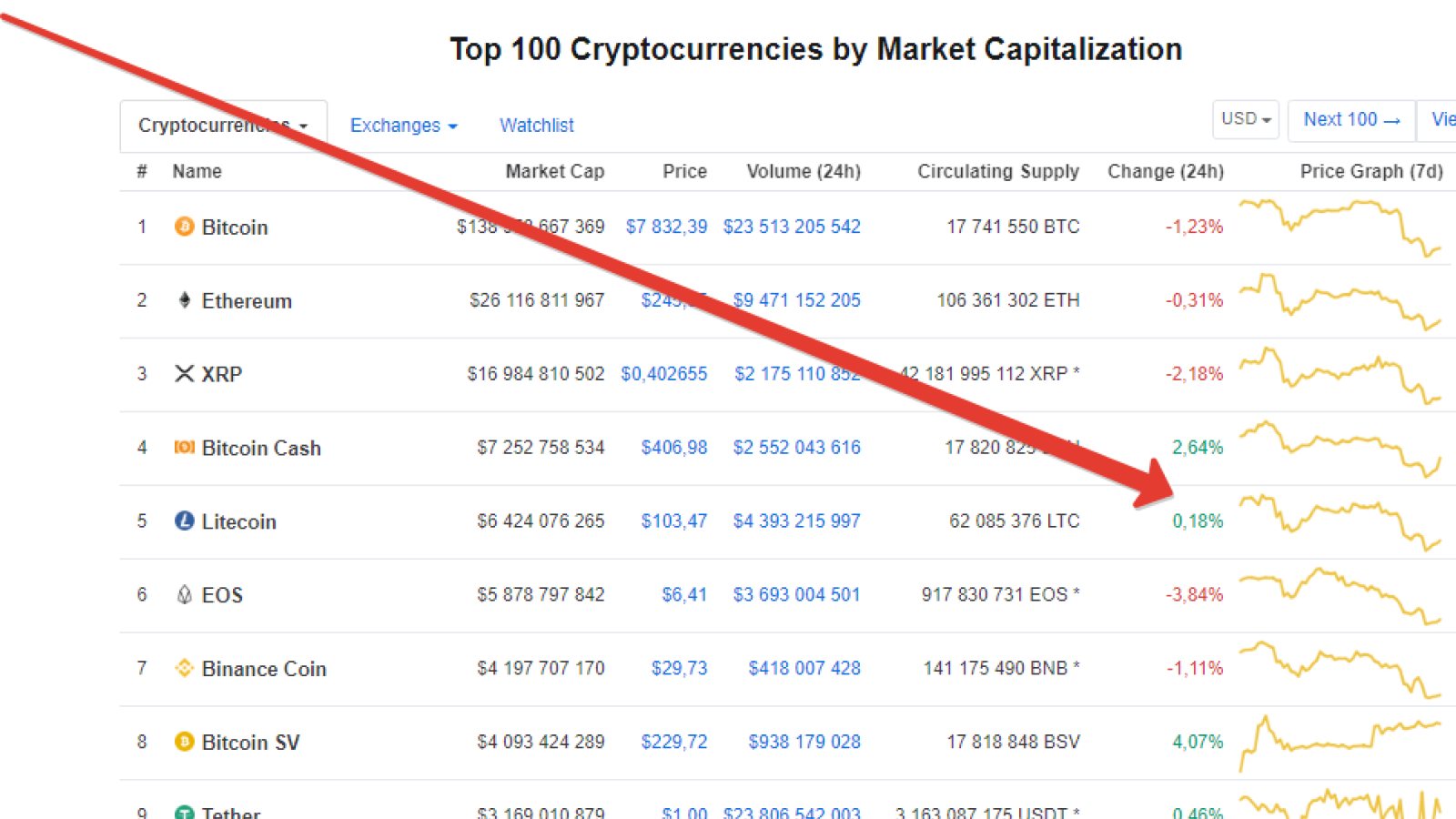Screen dimensions: 1456x819
Task: View Bitcoin 7d price graph thumbnail
Action: point(1340,227)
